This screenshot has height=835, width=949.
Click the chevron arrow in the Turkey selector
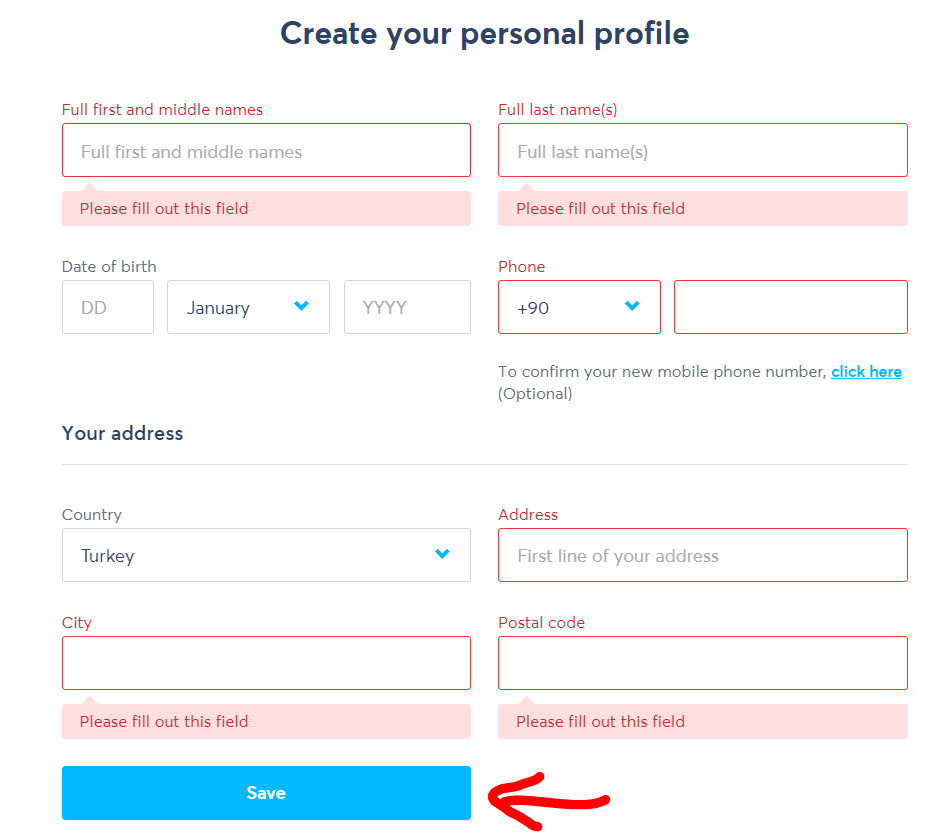[x=442, y=553]
